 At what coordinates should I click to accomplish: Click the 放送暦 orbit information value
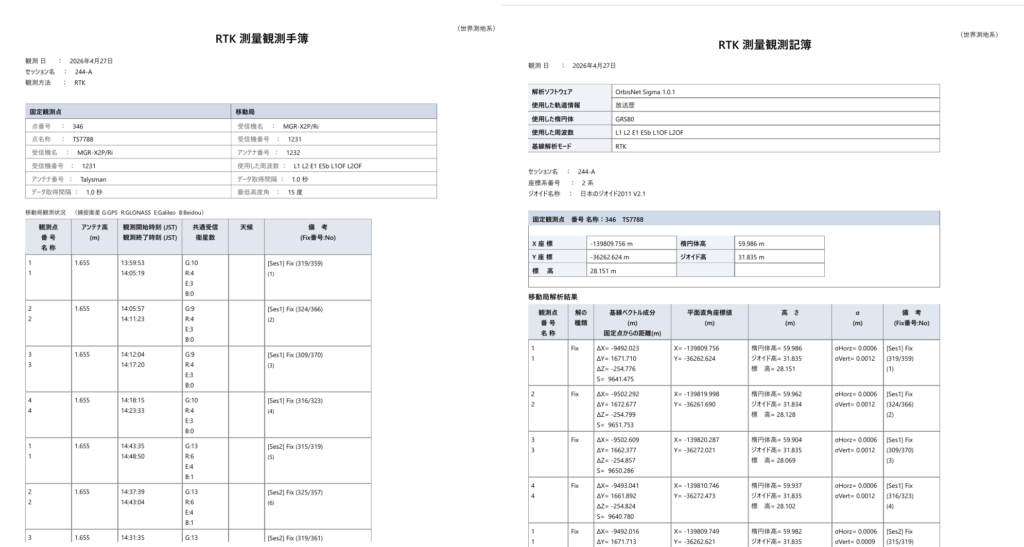click(x=628, y=104)
